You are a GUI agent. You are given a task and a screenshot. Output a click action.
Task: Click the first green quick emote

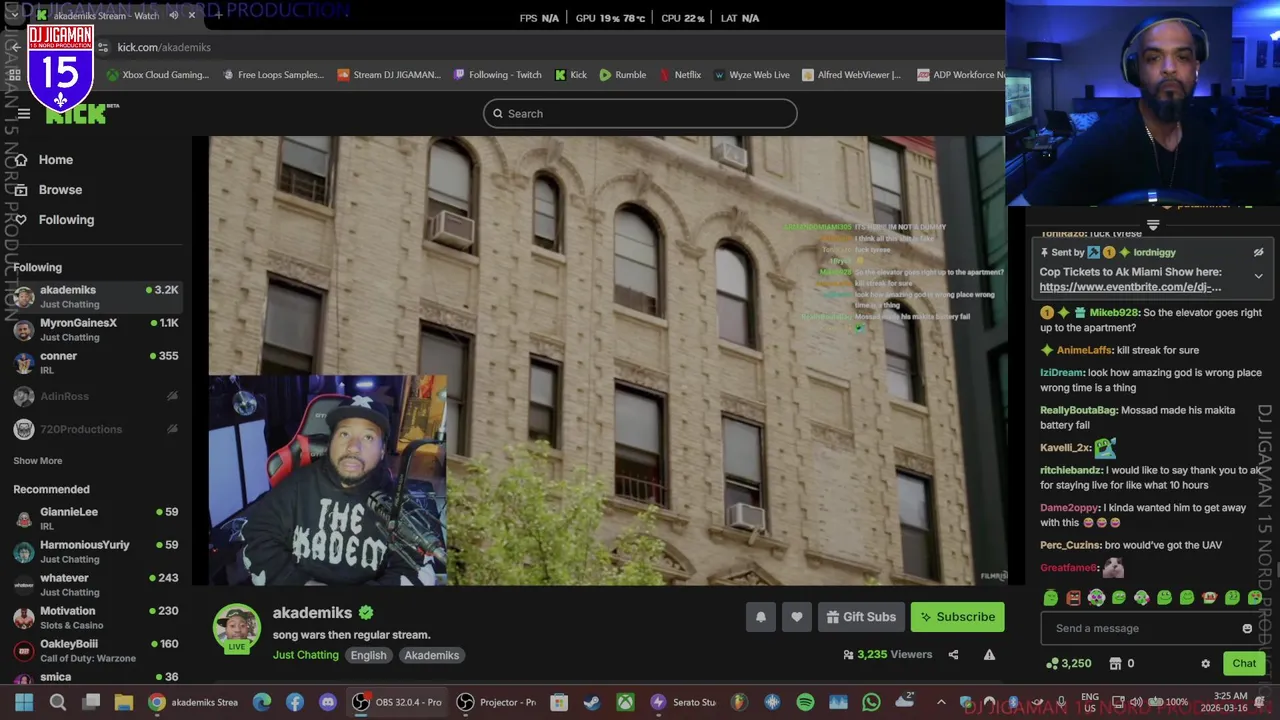coord(1050,598)
